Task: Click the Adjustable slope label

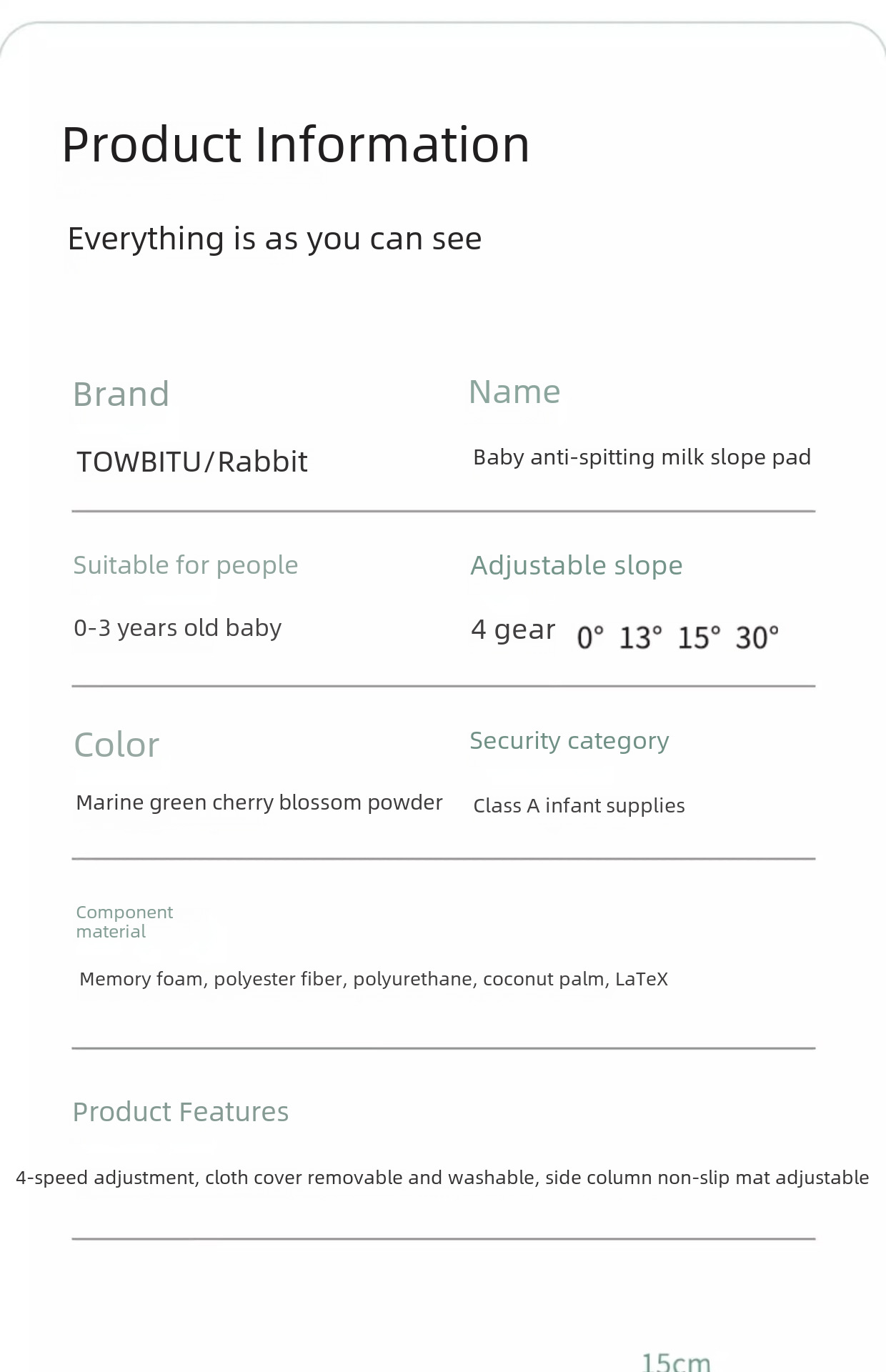Action: (x=576, y=565)
